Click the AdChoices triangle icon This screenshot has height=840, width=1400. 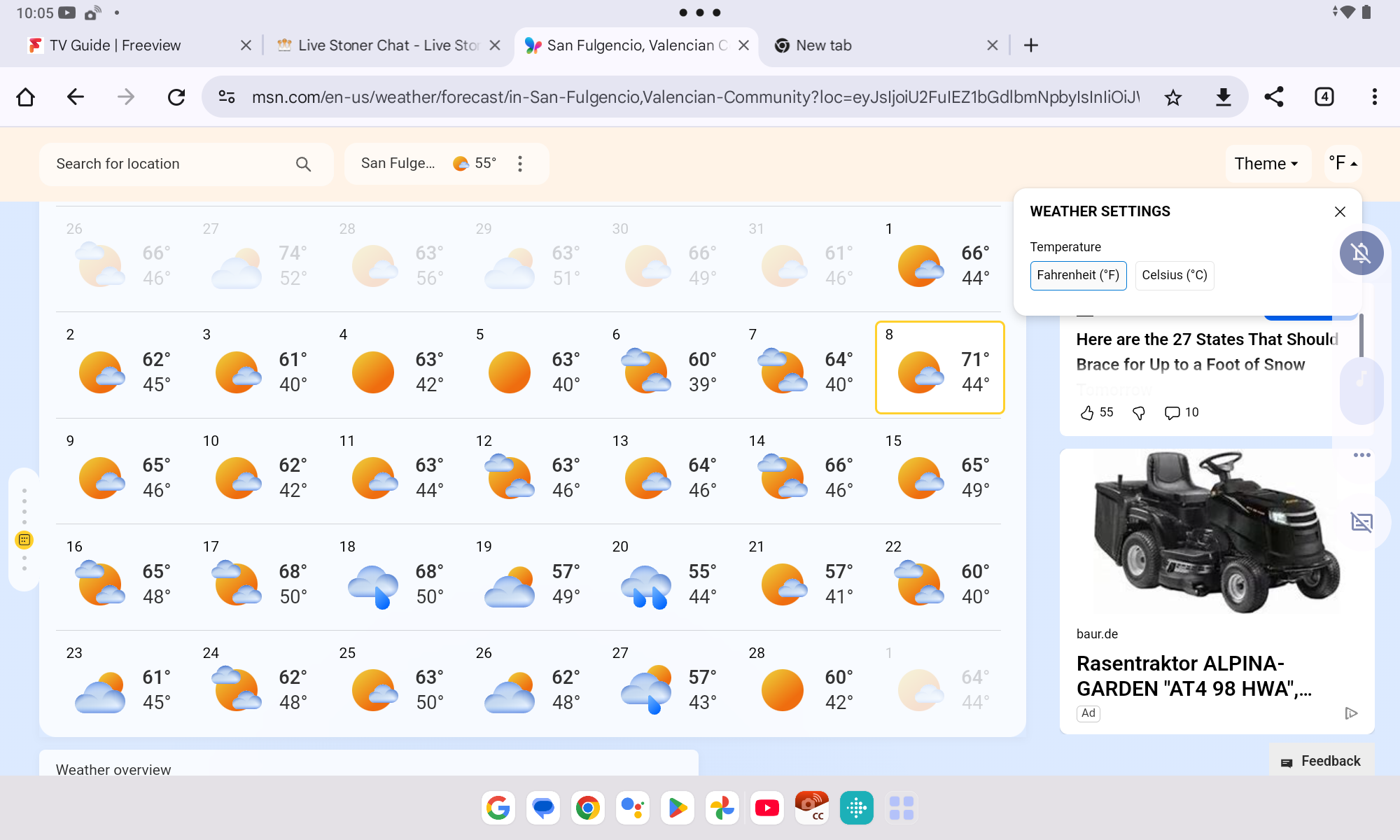1351,713
